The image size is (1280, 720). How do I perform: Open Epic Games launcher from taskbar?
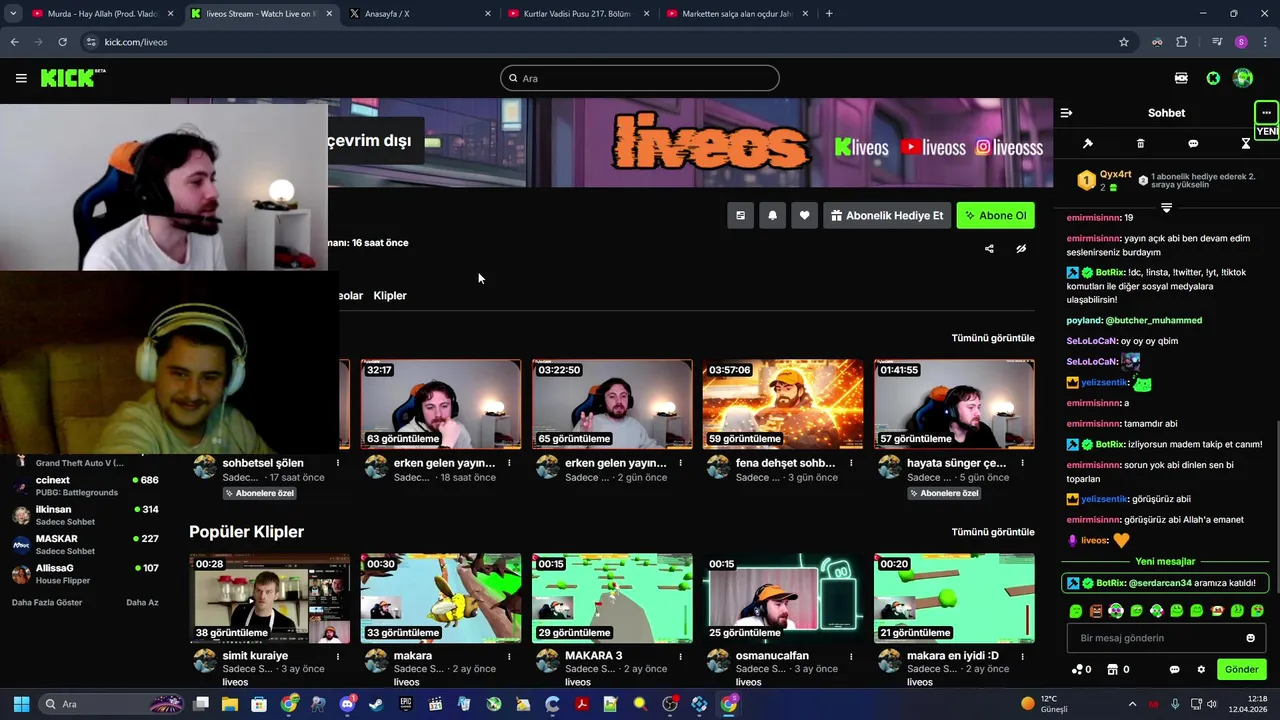point(406,704)
